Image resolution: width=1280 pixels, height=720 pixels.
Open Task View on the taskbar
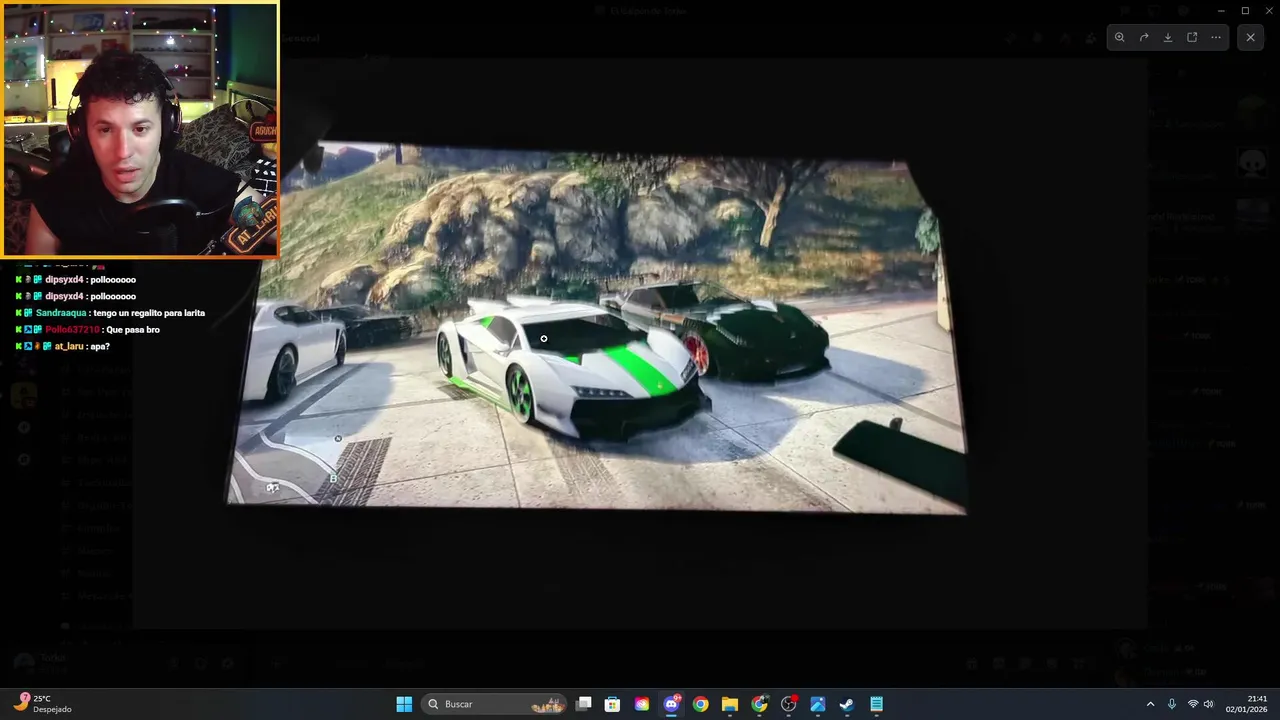coord(584,704)
